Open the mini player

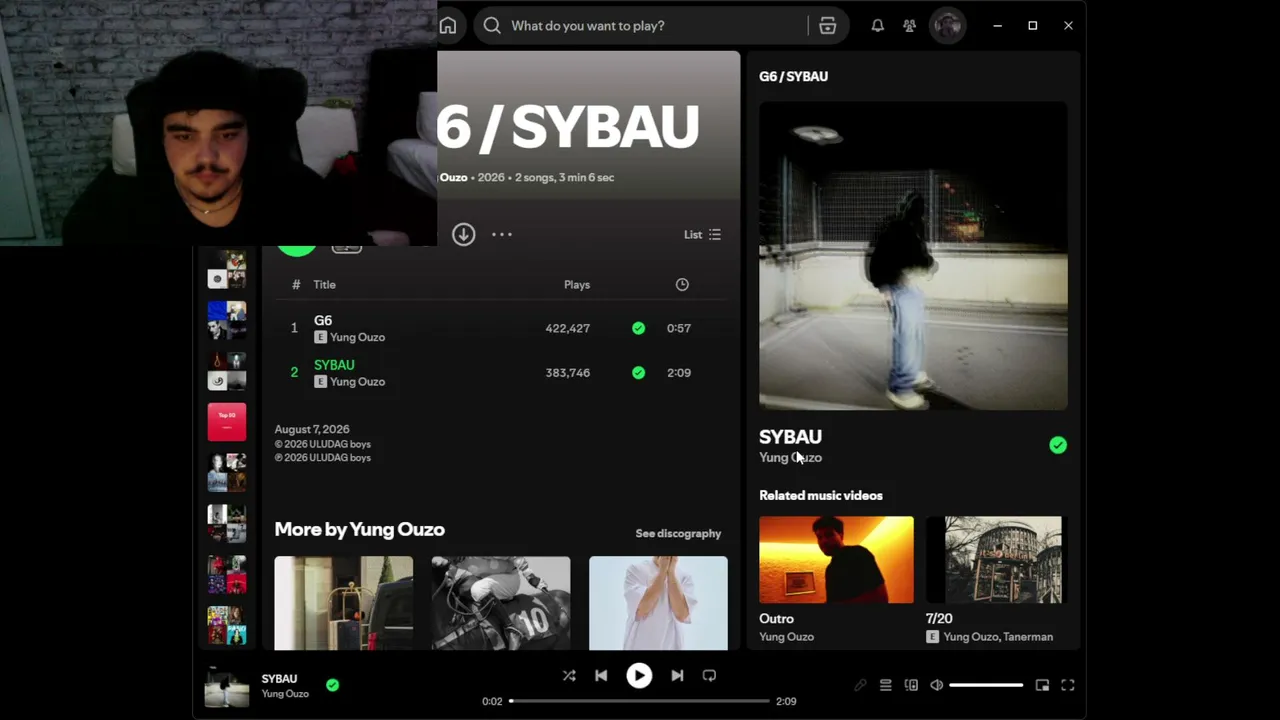pos(1042,685)
